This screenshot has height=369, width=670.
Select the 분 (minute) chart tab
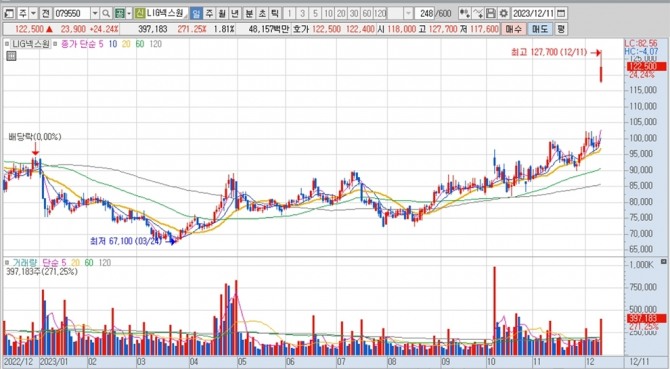coord(249,14)
